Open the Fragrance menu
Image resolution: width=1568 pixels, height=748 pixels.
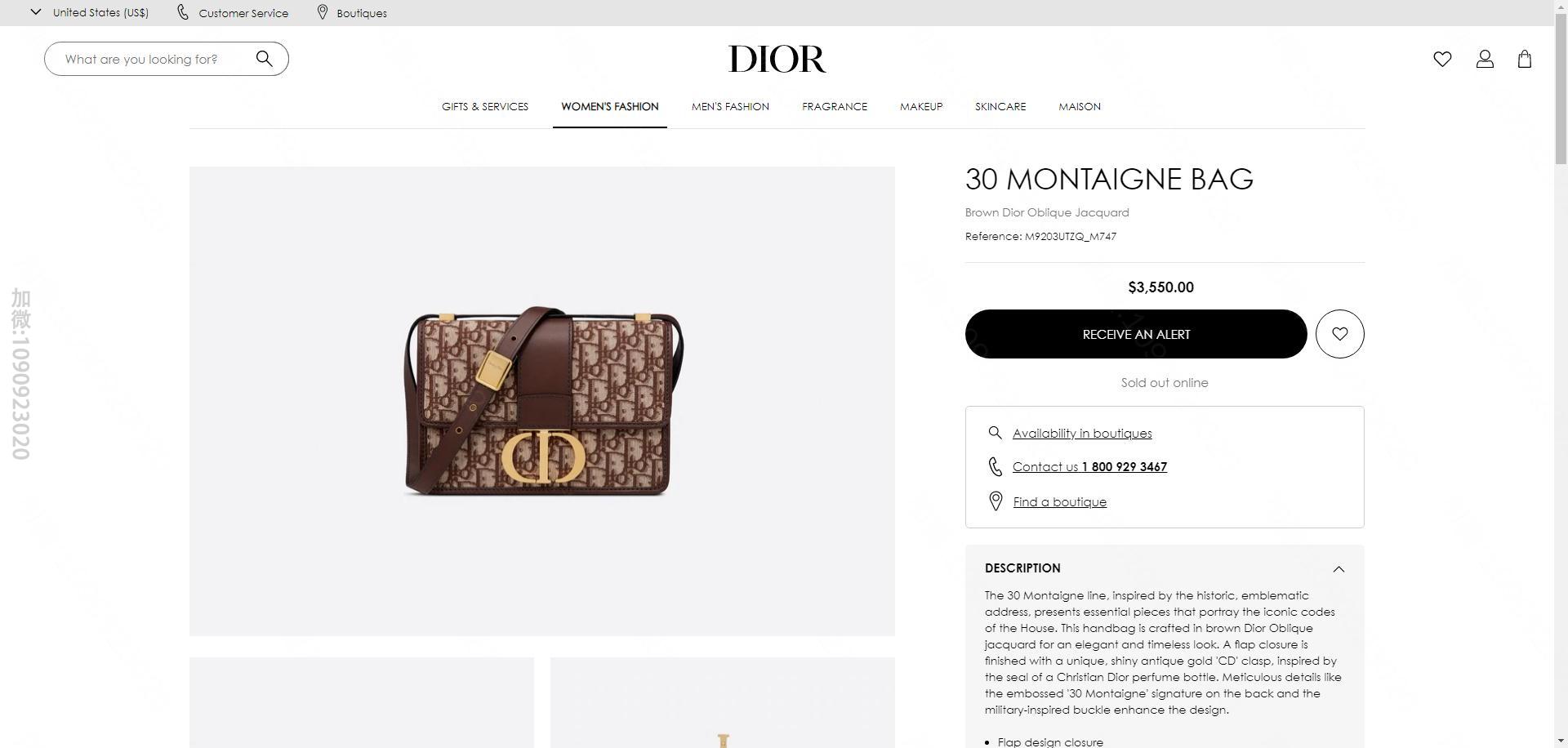click(x=834, y=106)
